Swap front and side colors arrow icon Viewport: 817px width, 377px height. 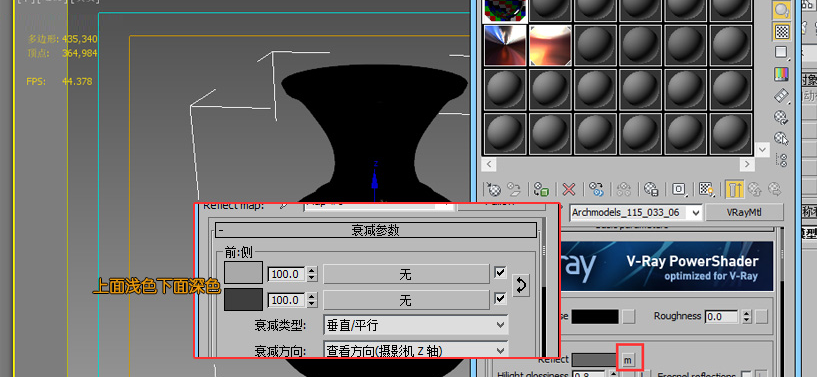coord(521,285)
